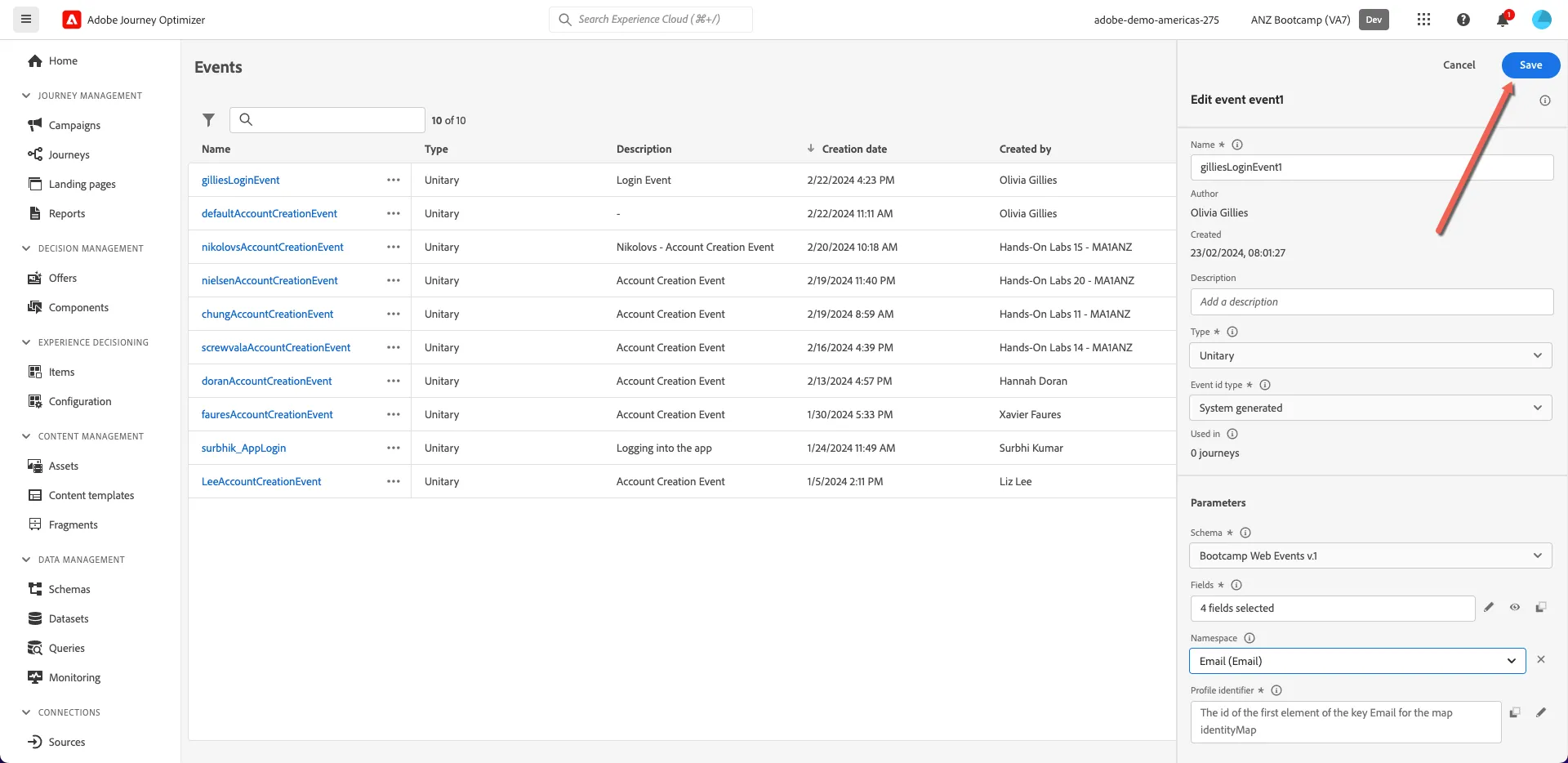Open the help question mark icon
This screenshot has height=763, width=1568.
coord(1463,20)
